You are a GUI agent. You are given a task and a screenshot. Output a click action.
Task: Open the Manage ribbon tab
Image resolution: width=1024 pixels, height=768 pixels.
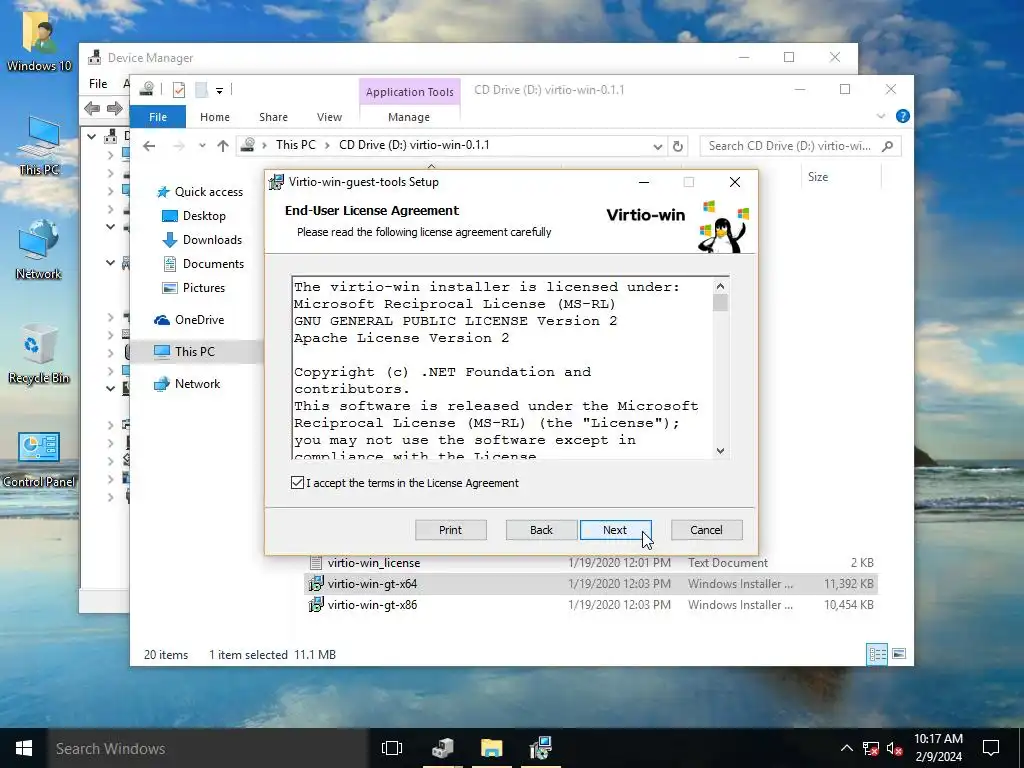(x=409, y=117)
